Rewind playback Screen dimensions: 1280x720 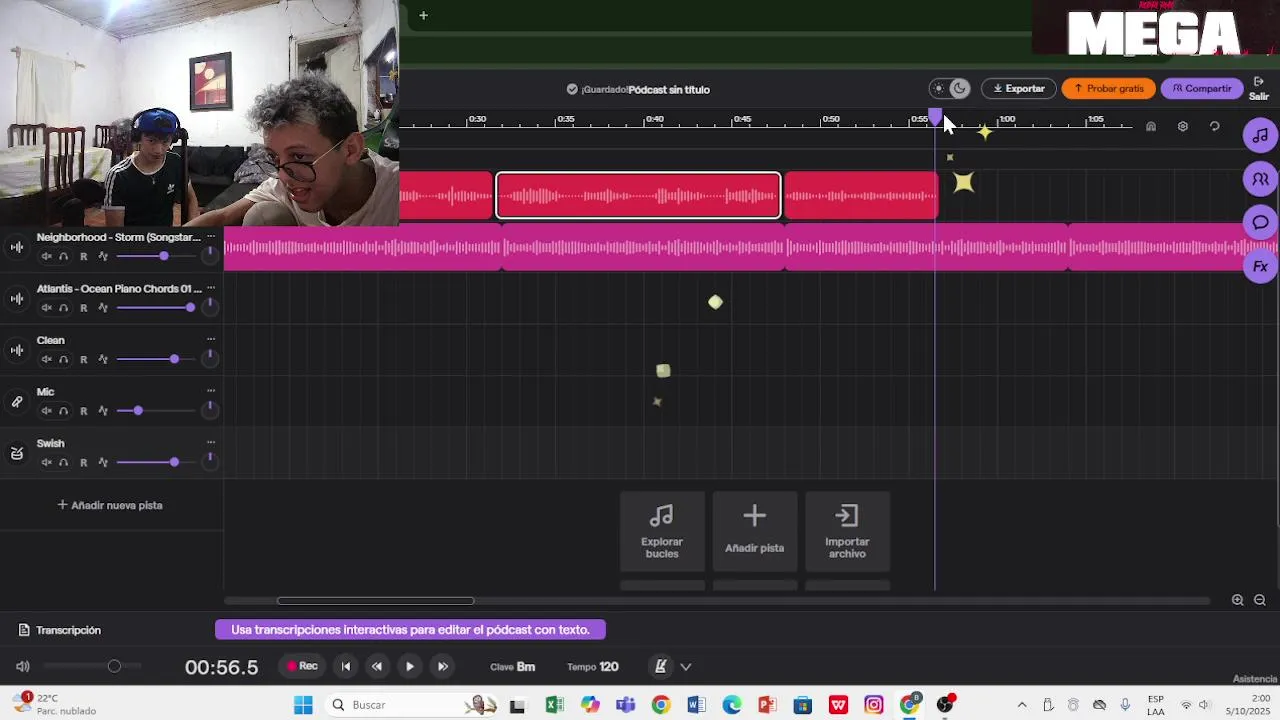tap(377, 667)
